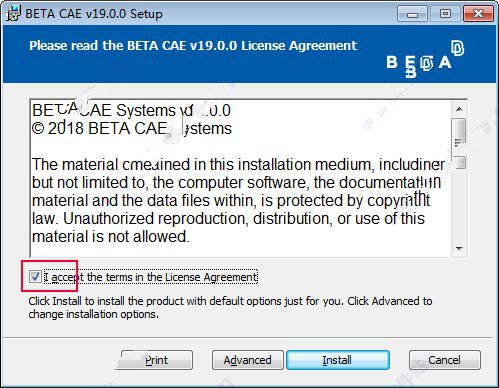Viewport: 499px width, 388px height.
Task: Open the Print license option
Action: click(x=157, y=360)
